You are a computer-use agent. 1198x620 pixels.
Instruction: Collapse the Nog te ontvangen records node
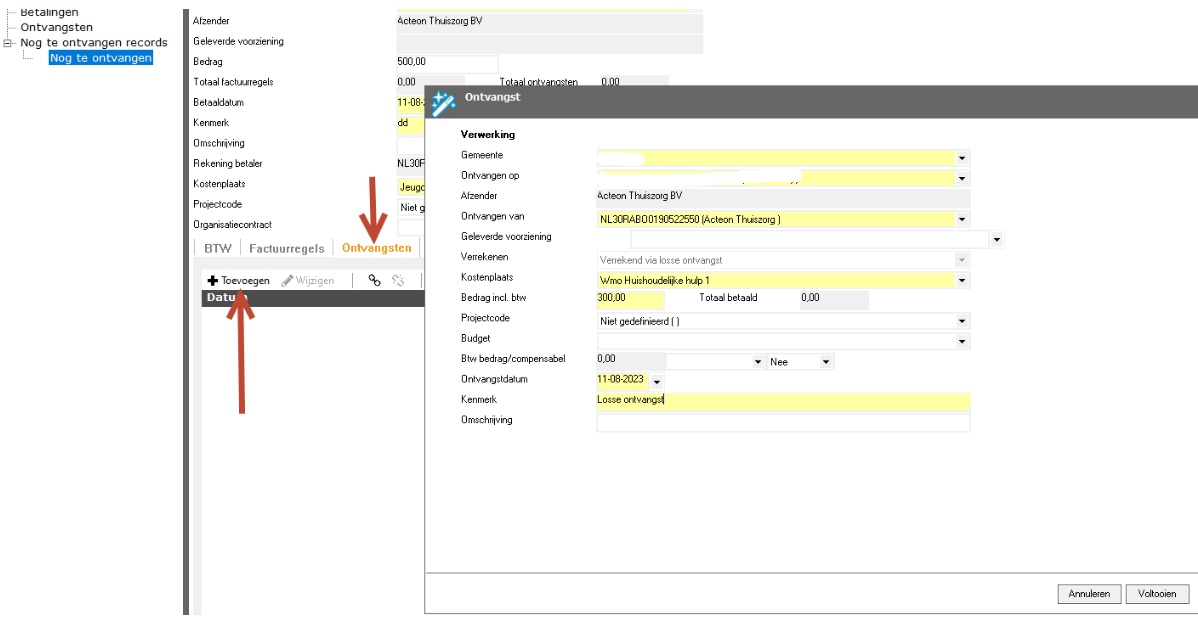click(x=9, y=43)
